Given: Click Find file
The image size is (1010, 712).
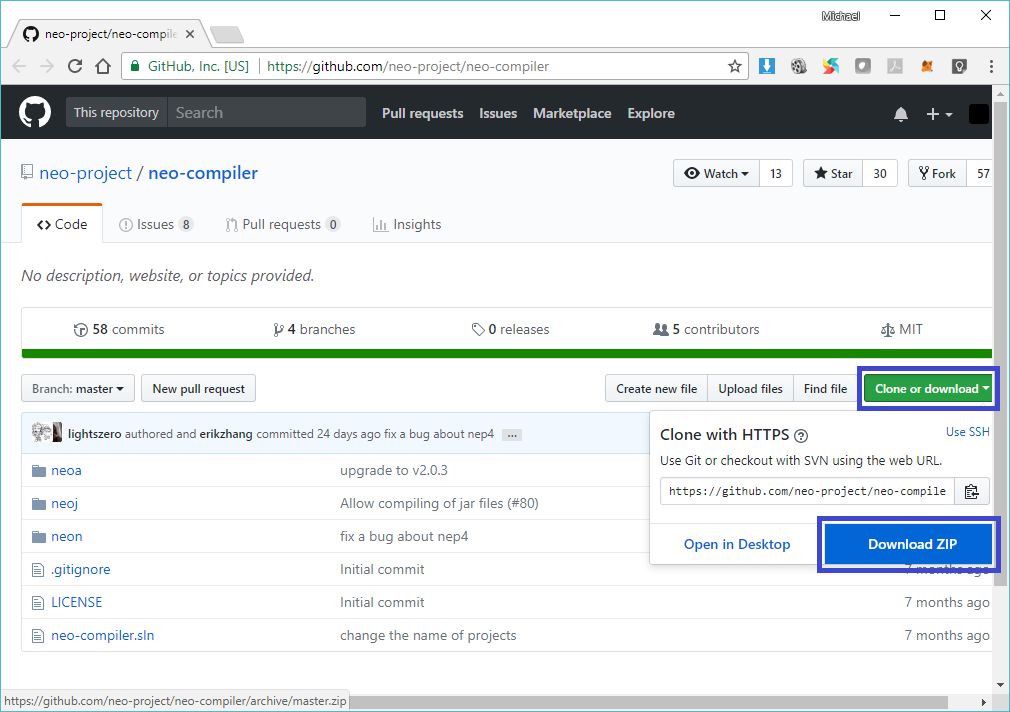Looking at the screenshot, I should (x=825, y=389).
